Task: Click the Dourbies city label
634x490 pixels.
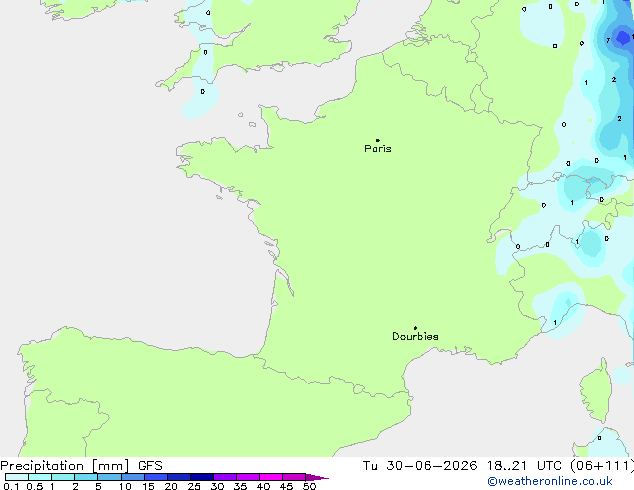Action: 415,336
